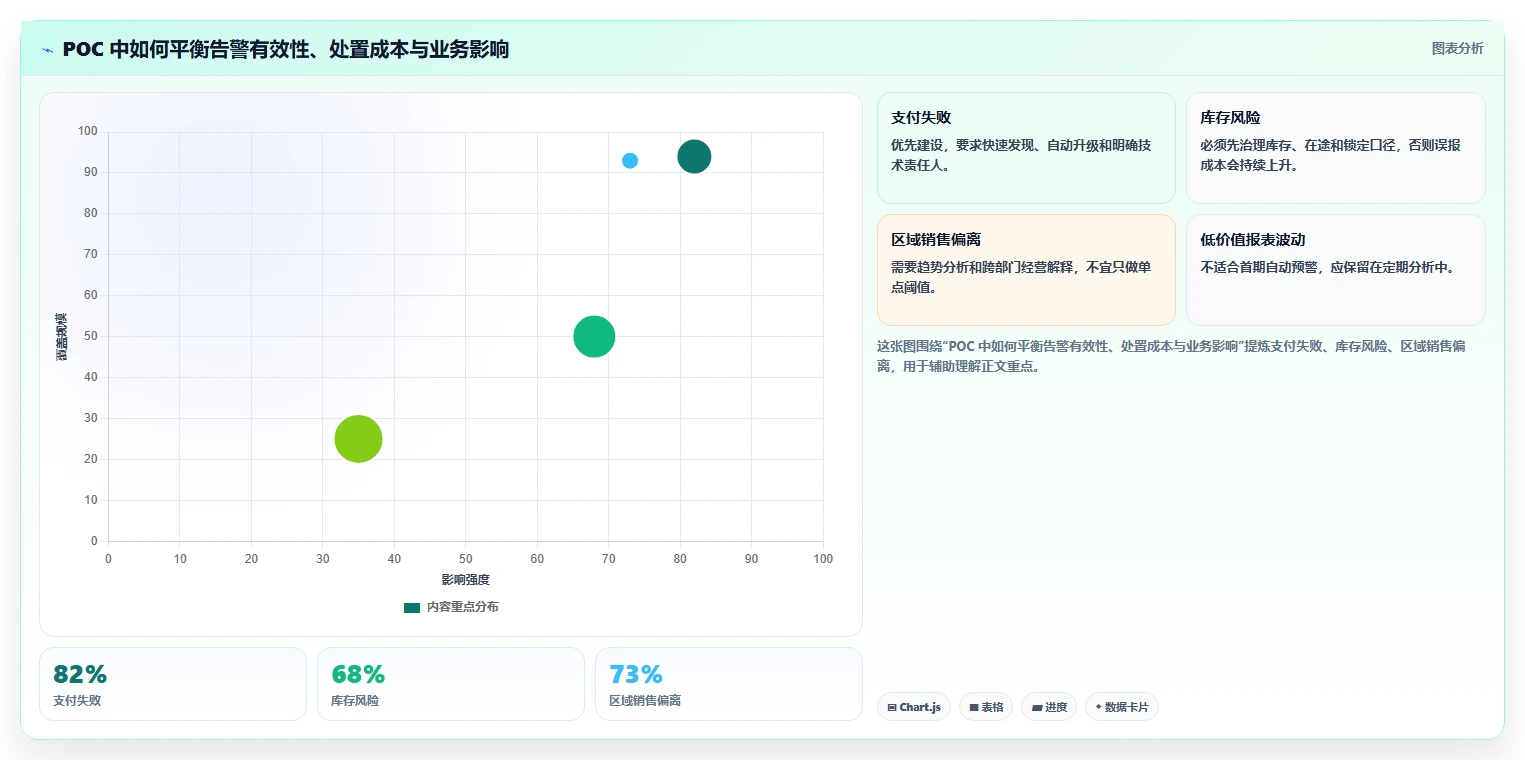Screen dimensions: 1525x760
Task: Click the 进度 tag
Action: [x=1049, y=707]
